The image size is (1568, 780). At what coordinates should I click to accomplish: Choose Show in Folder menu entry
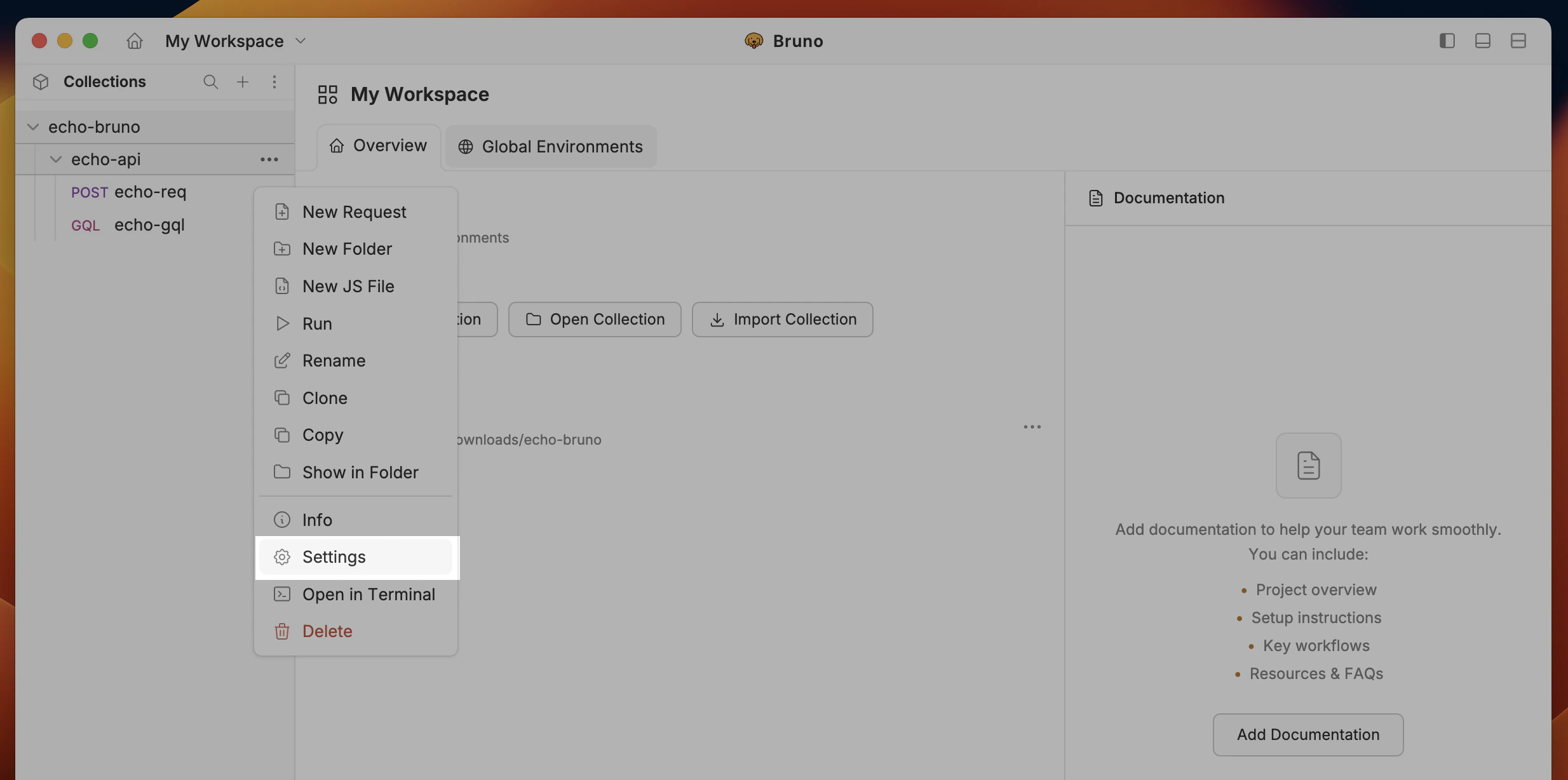[356, 473]
